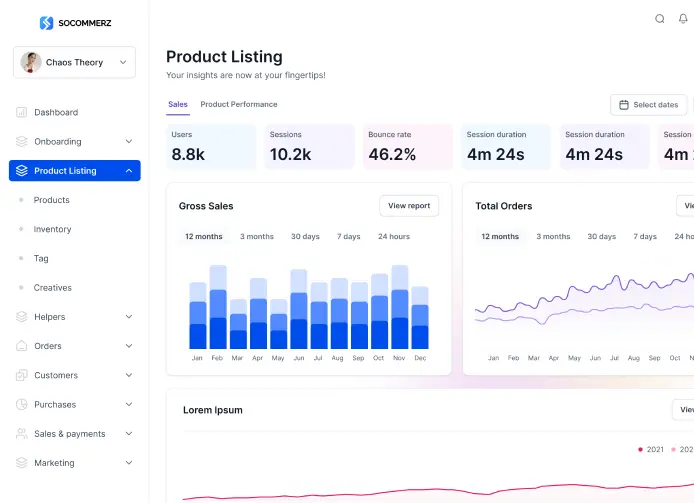The width and height of the screenshot is (694, 504).
Task: Select 7 days in Total Orders
Action: coord(645,237)
